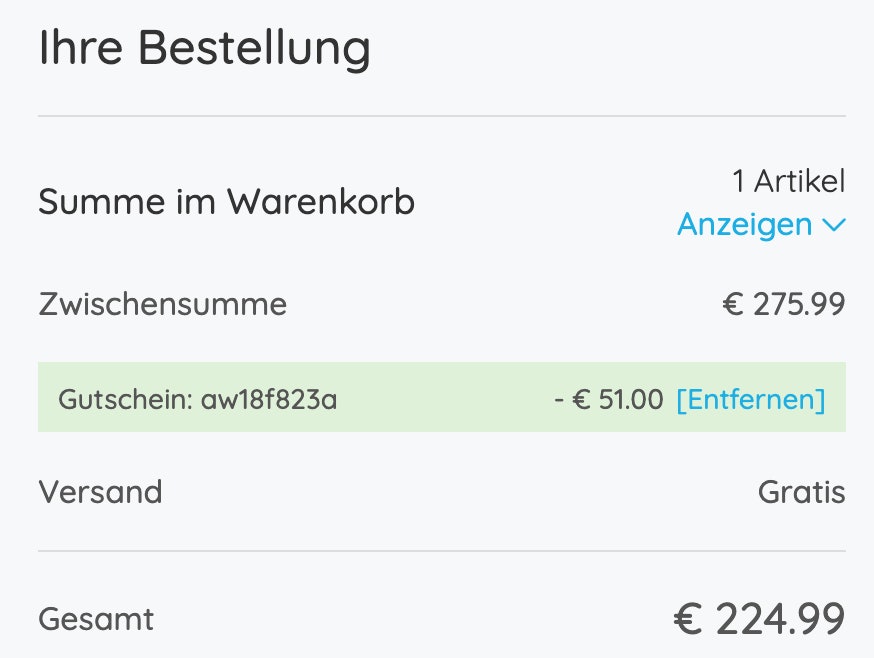
Task: Remove coupon via the Entfernen link
Action: point(750,400)
